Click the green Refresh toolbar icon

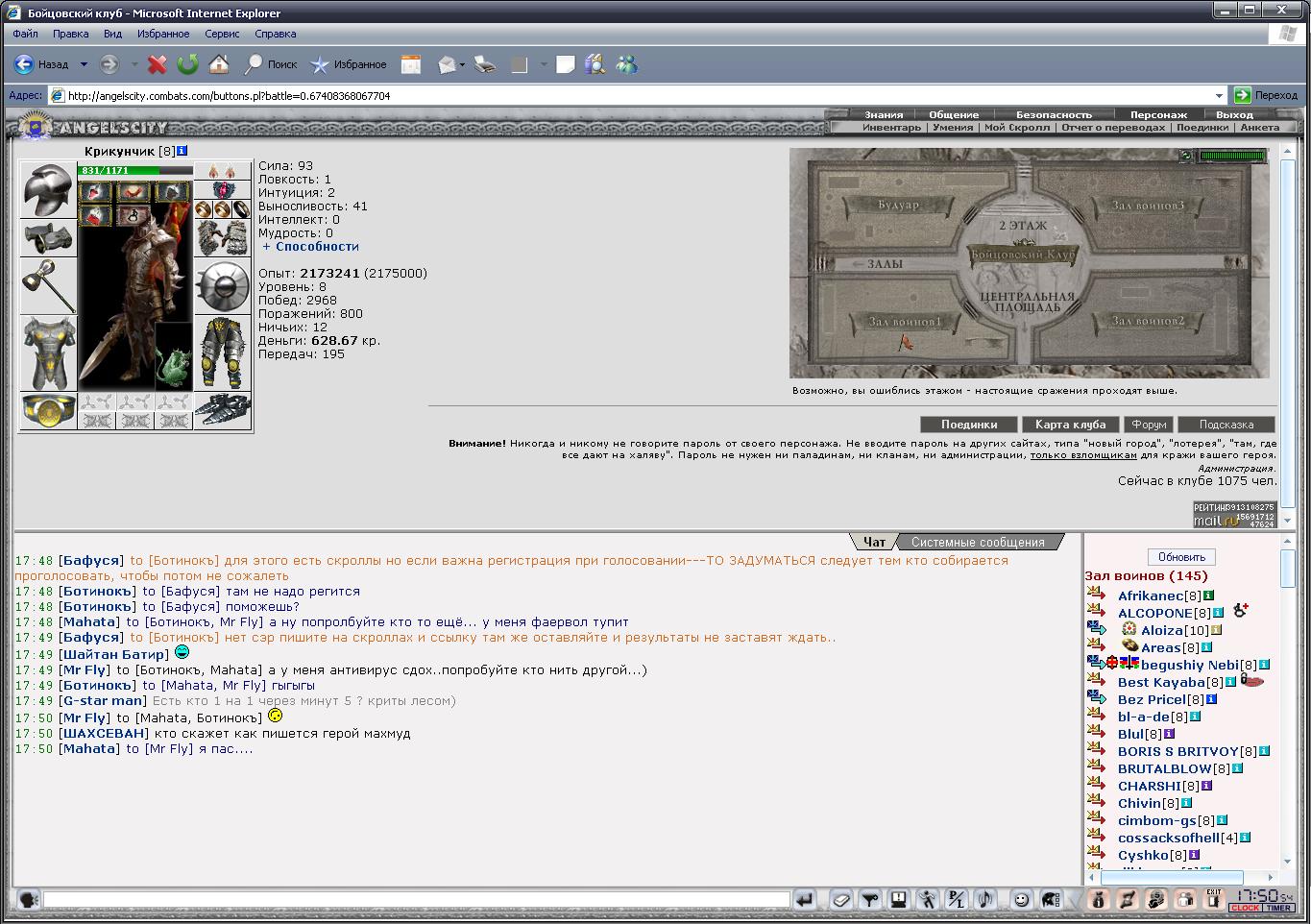pyautogui.click(x=188, y=64)
